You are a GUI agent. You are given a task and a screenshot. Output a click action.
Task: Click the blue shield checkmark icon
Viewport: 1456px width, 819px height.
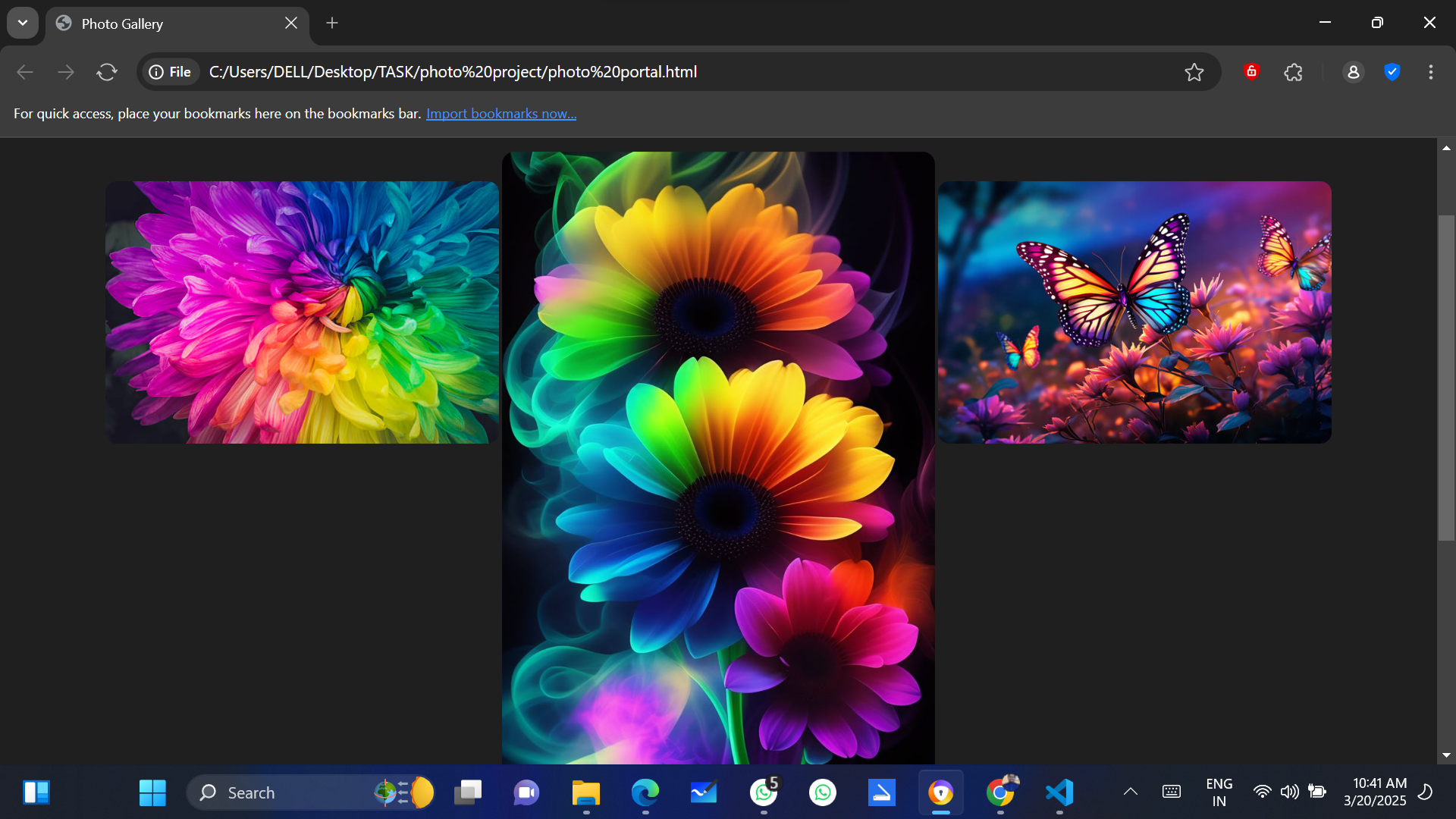pos(1392,72)
